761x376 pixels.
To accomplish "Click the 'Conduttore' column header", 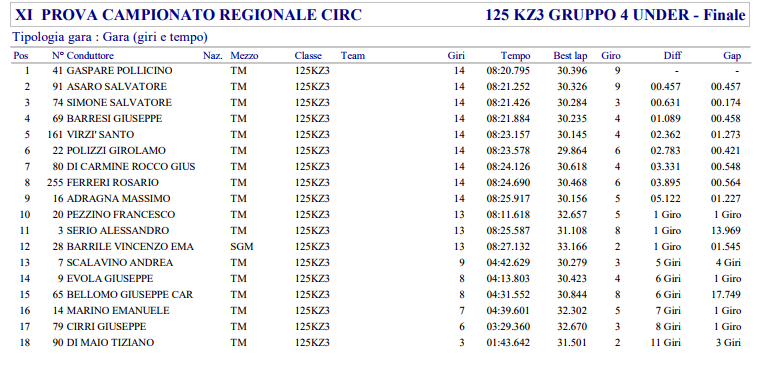I will 90,56.
